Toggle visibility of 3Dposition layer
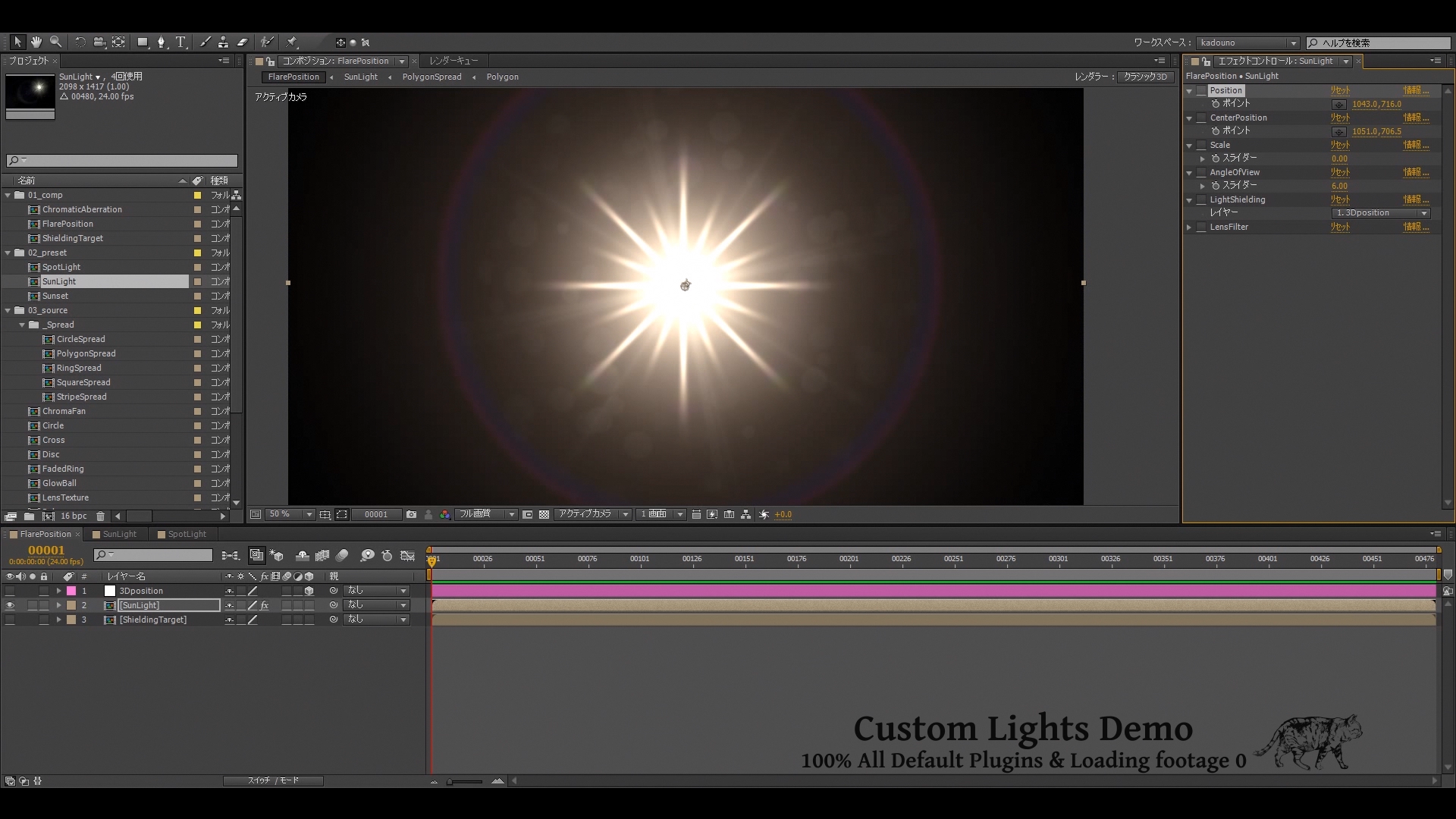This screenshot has height=819, width=1456. point(10,591)
